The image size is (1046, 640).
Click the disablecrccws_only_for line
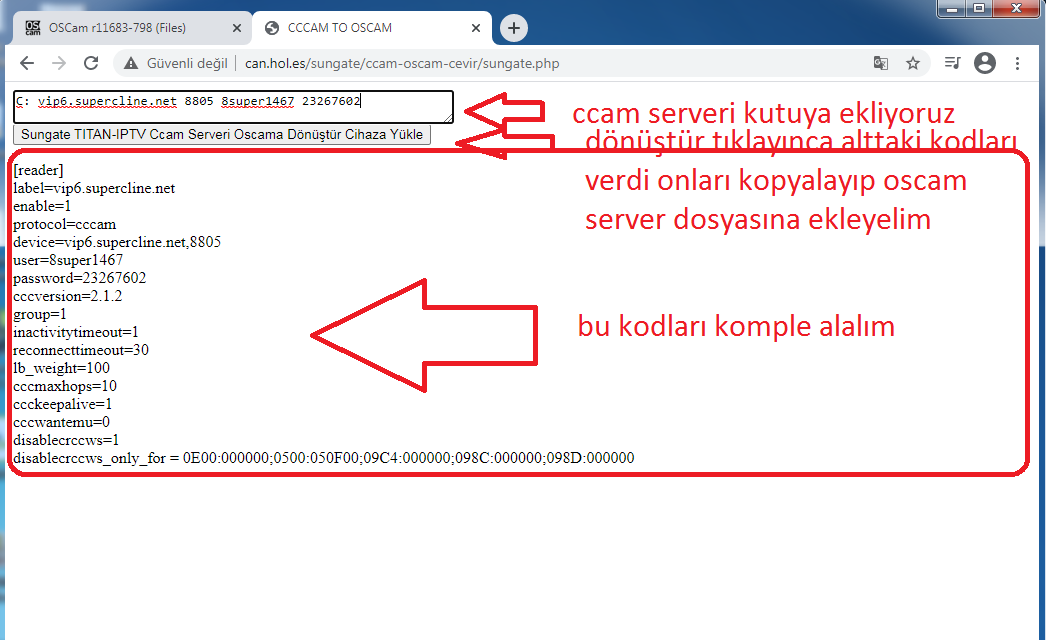(x=324, y=458)
